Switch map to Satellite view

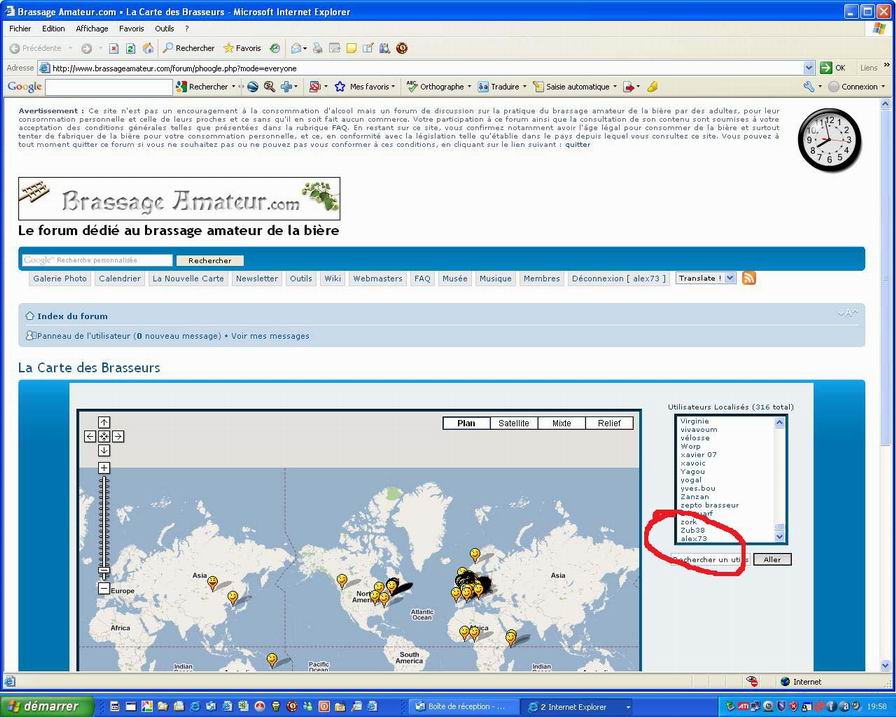click(514, 423)
